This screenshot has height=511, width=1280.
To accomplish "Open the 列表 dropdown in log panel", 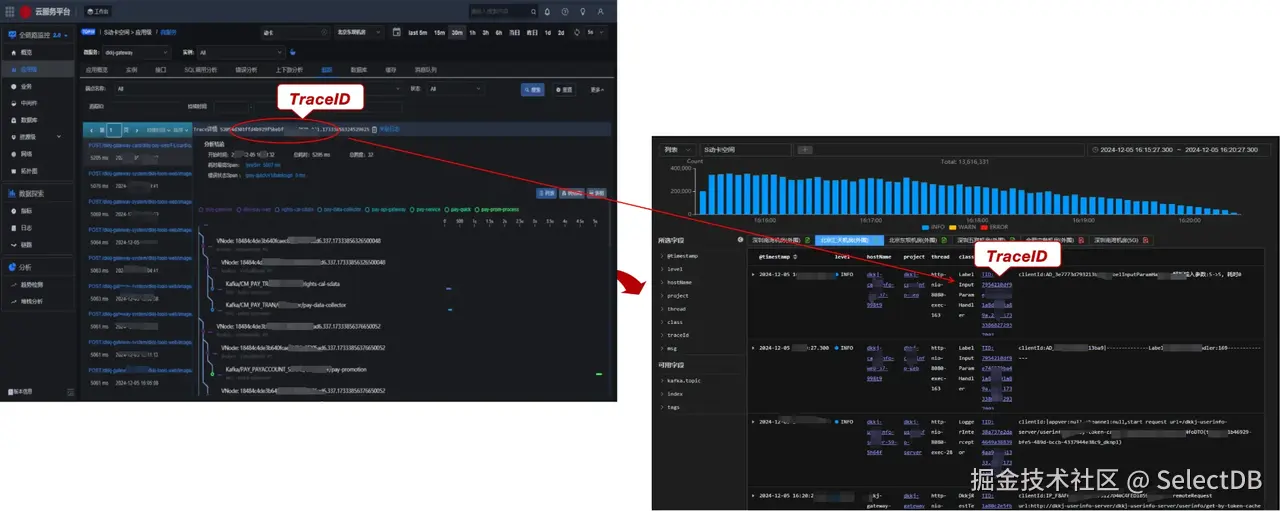I will pyautogui.click(x=676, y=149).
